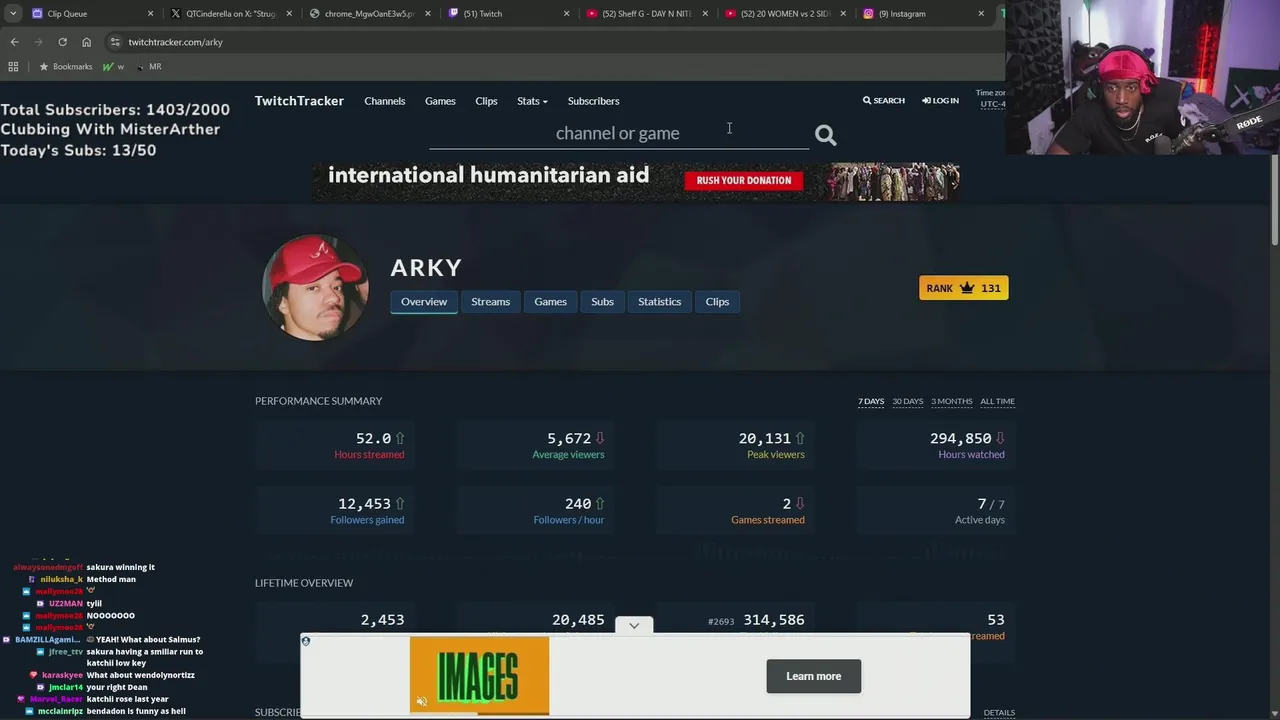This screenshot has height=720, width=1280.
Task: Select the Subs profile tab
Action: point(602,301)
